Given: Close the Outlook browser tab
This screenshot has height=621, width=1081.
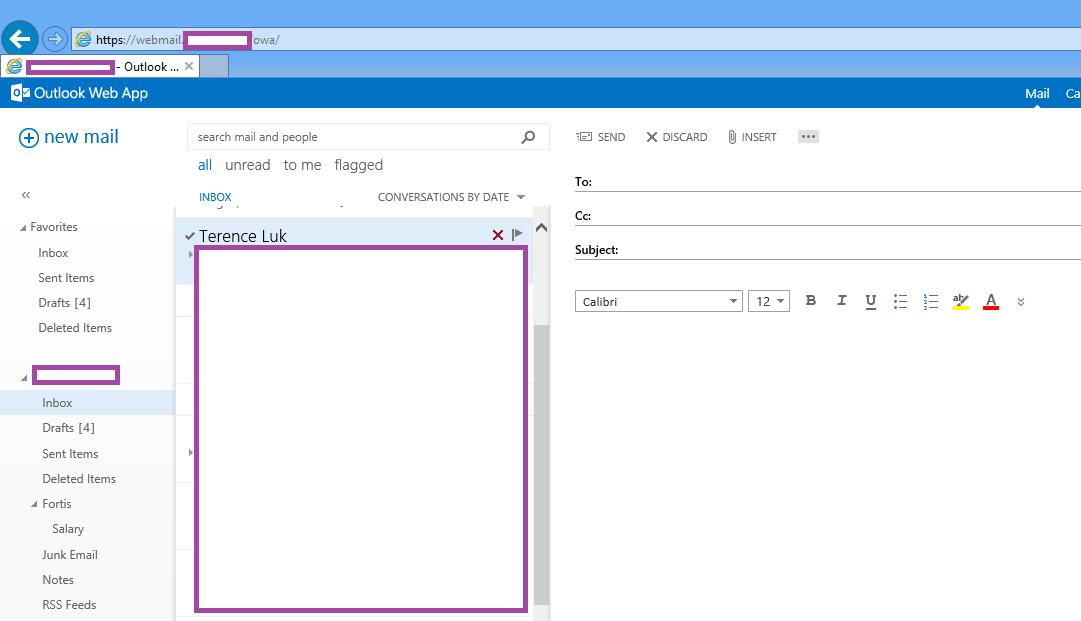Looking at the screenshot, I should point(189,67).
